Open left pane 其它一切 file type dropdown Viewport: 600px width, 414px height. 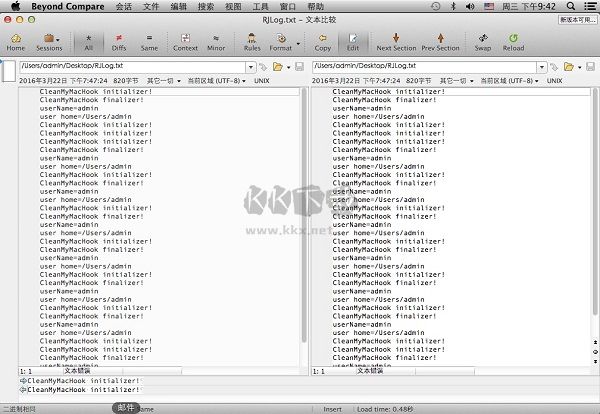(x=164, y=81)
